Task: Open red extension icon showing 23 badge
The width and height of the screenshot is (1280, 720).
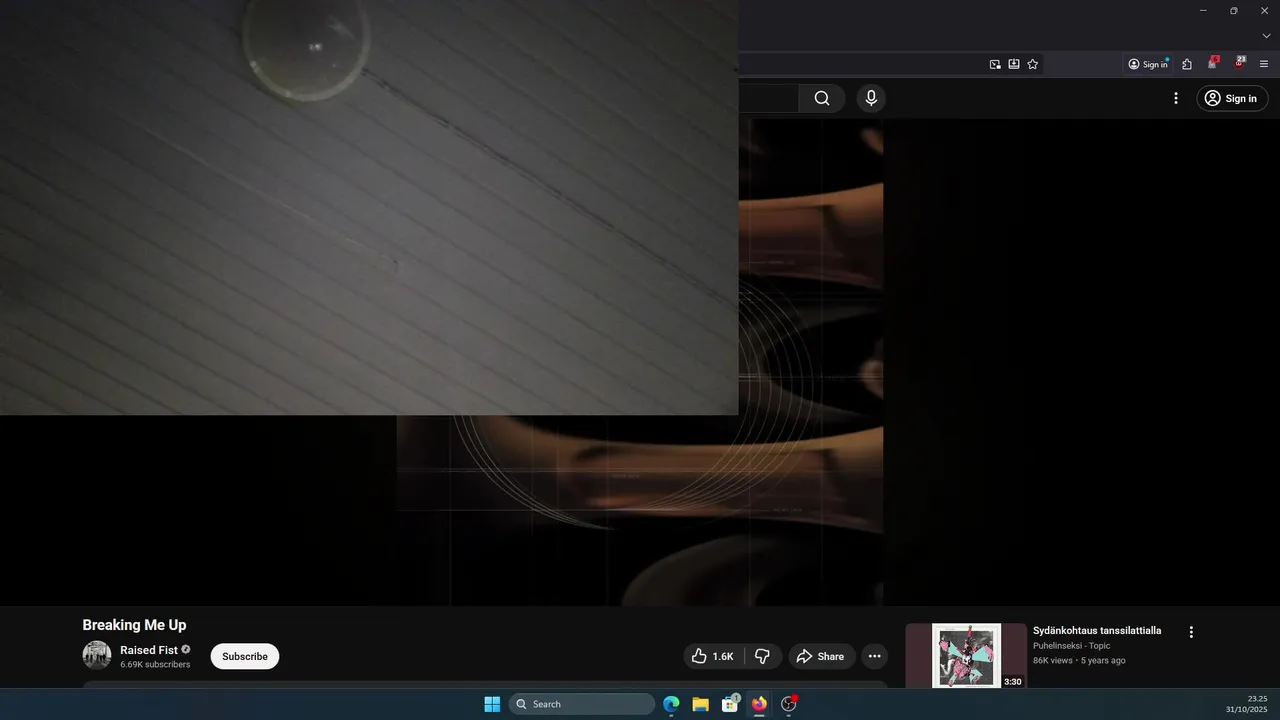Action: click(1239, 63)
